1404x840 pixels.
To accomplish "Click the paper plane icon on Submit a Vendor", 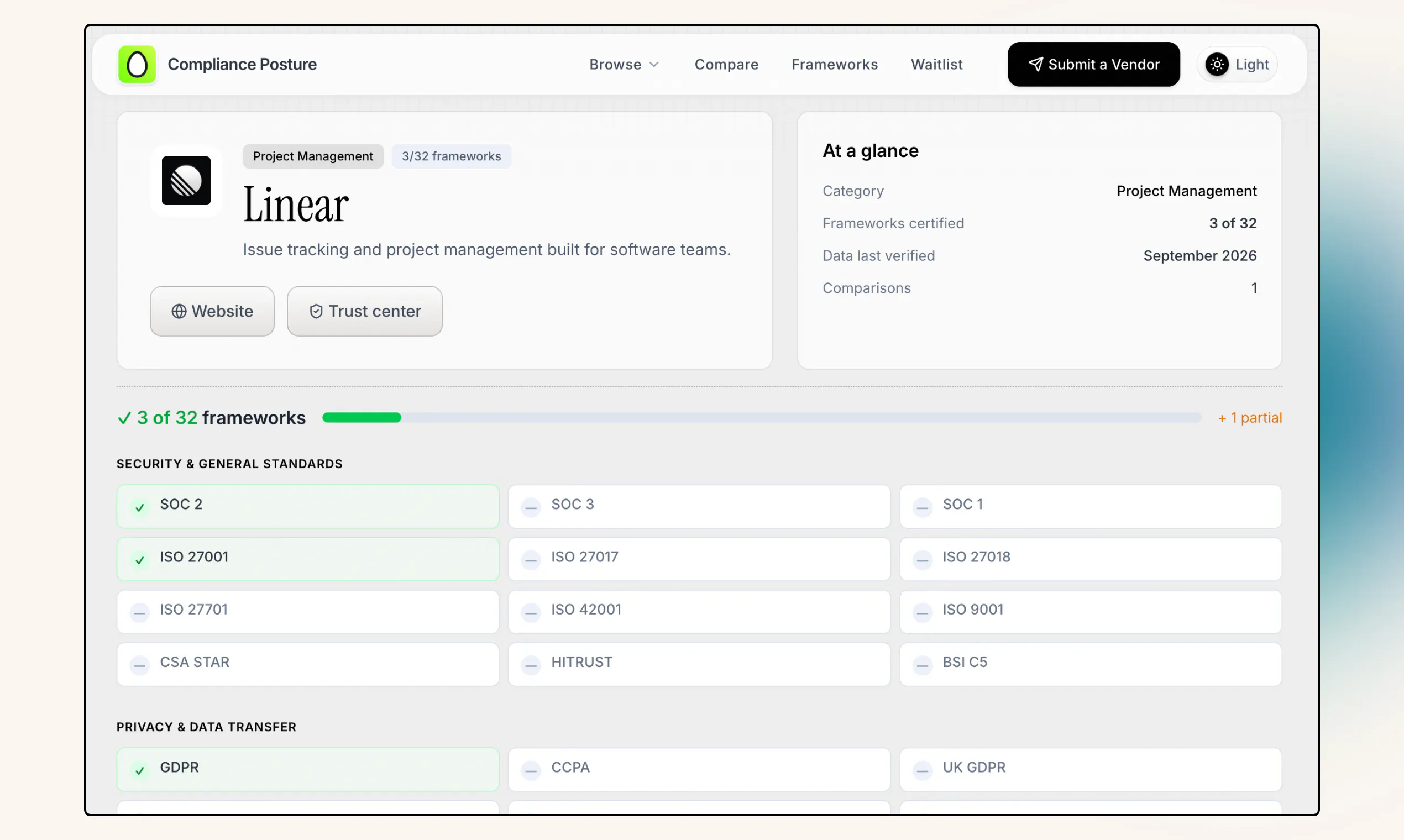I will [x=1035, y=65].
